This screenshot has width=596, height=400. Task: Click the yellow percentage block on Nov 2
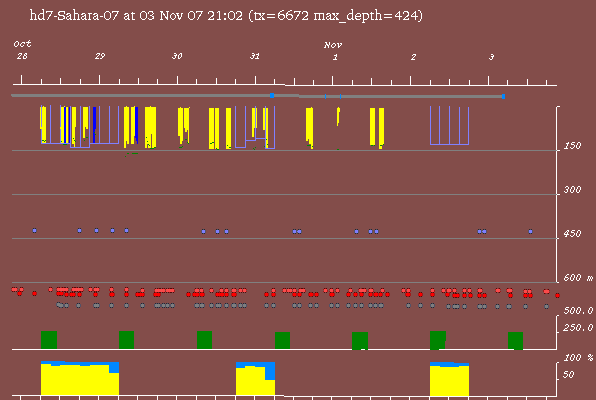(x=449, y=380)
